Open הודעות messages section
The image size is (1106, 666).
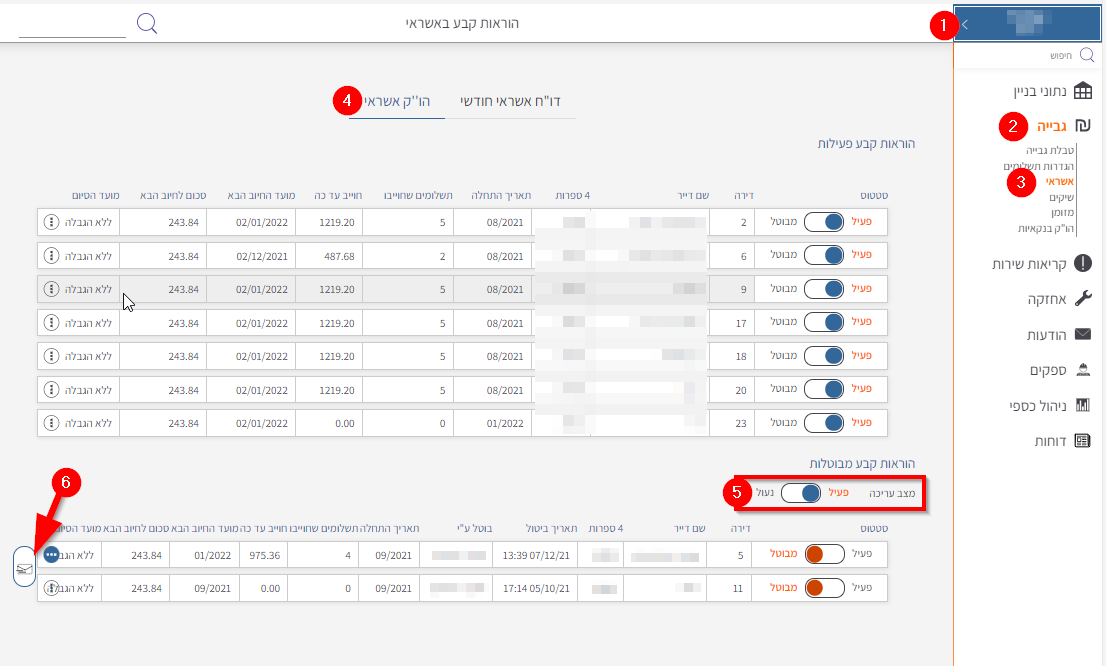click(1058, 334)
